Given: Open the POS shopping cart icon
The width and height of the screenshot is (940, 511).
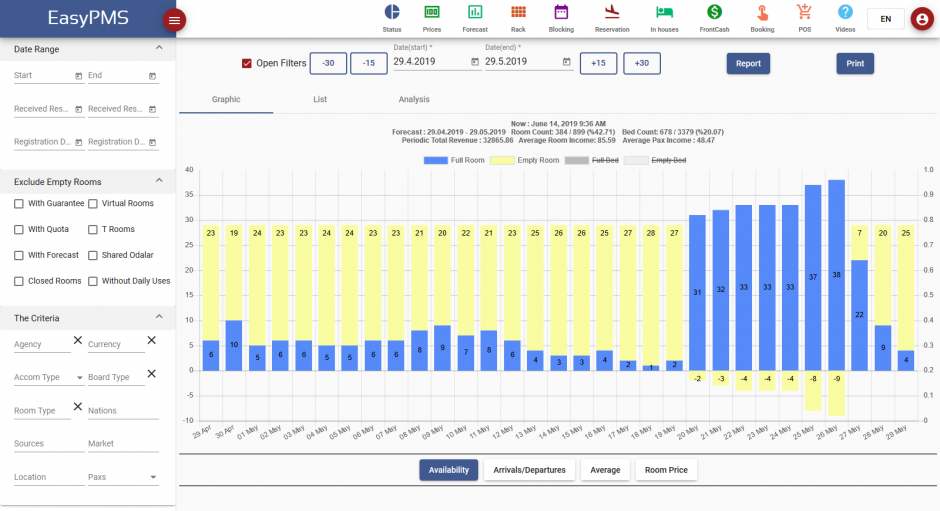Looking at the screenshot, I should pyautogui.click(x=804, y=12).
